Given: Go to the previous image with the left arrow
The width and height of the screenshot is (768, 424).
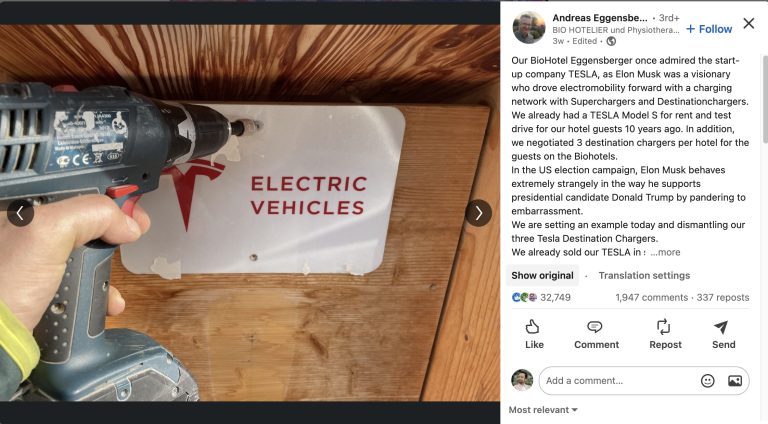Looking at the screenshot, I should pos(20,213).
